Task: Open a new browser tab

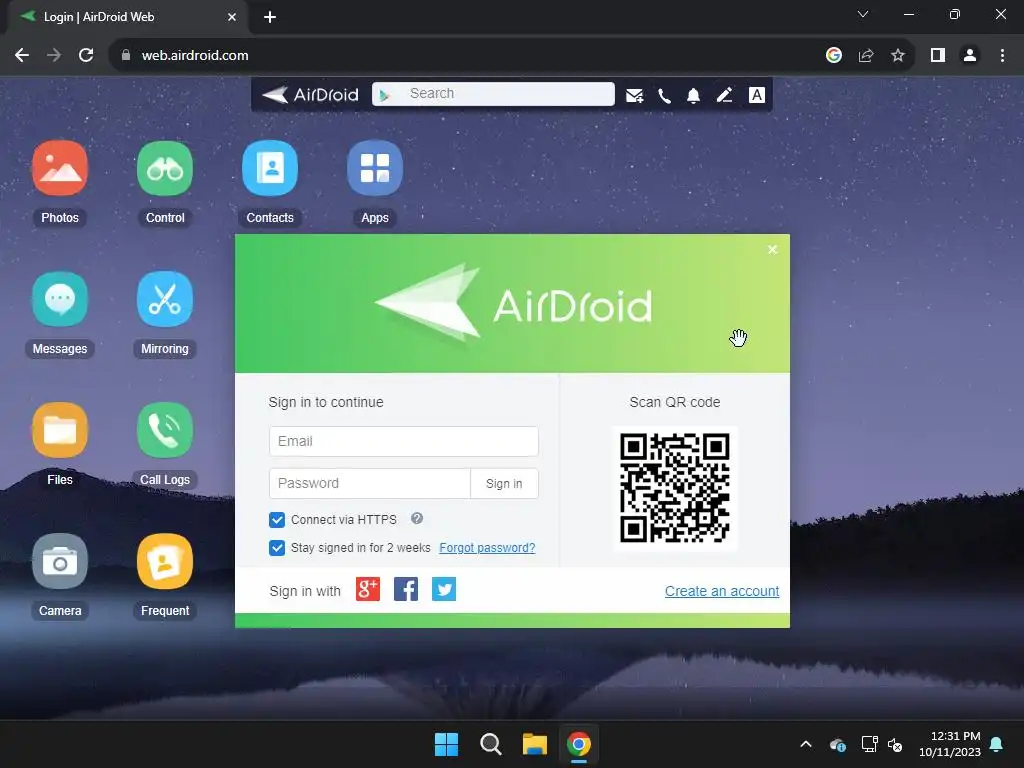Action: point(270,17)
